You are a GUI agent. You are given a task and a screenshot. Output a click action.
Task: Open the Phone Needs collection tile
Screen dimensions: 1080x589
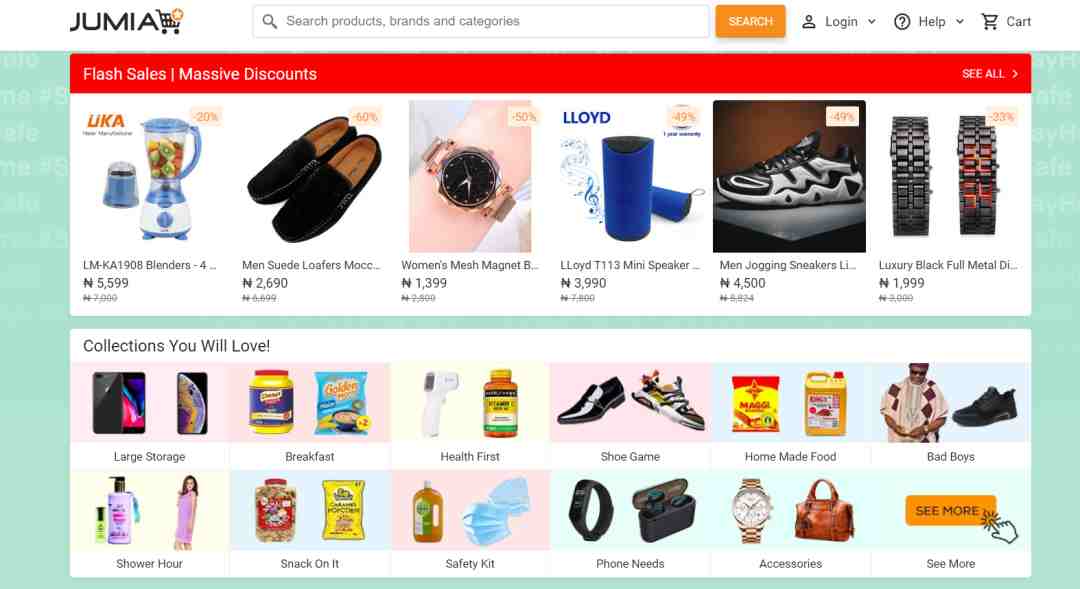630,524
